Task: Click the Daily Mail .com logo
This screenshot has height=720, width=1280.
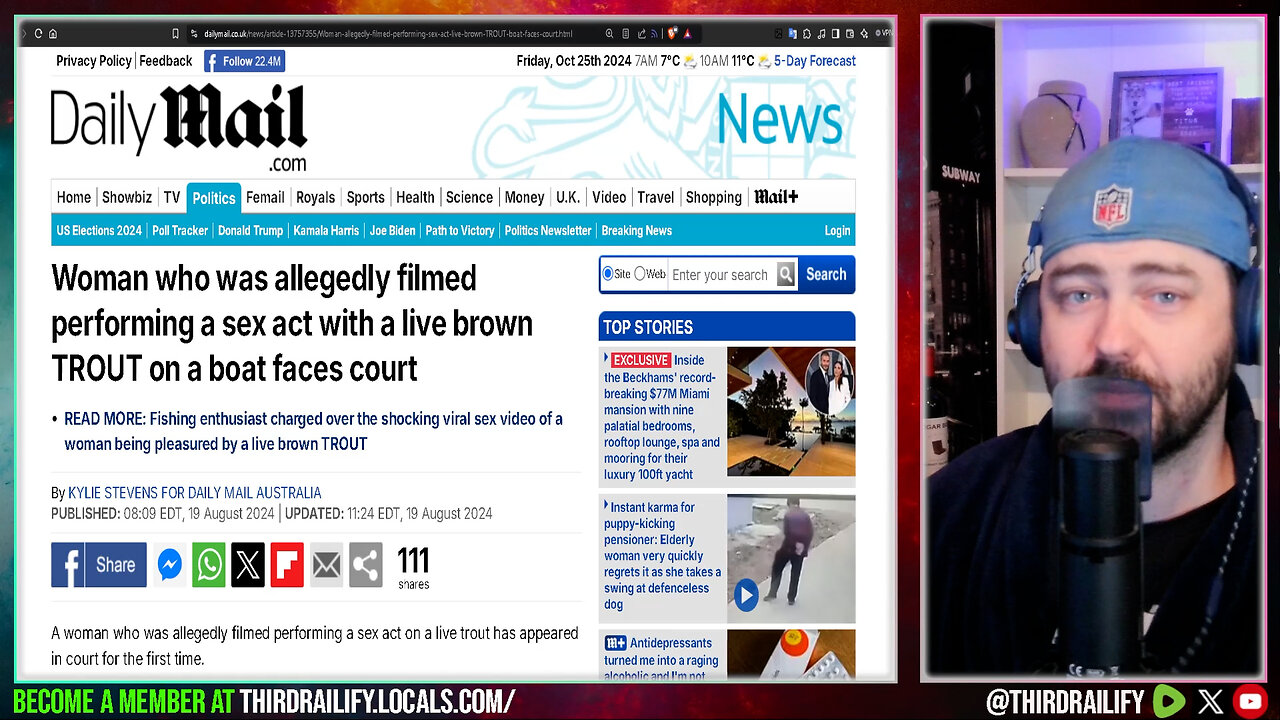Action: coord(179,127)
